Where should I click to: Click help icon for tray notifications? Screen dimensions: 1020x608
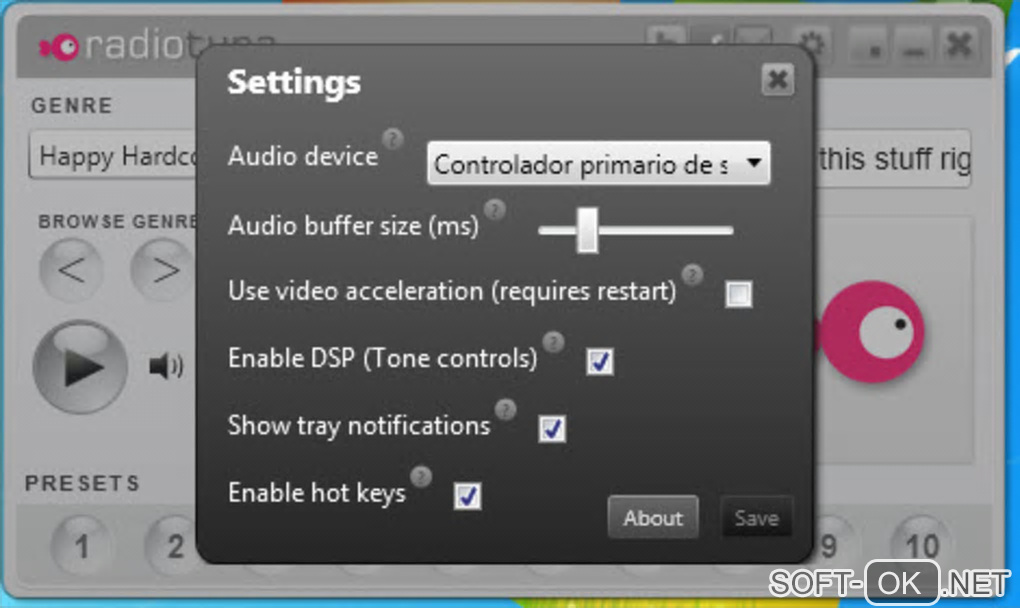tap(505, 409)
